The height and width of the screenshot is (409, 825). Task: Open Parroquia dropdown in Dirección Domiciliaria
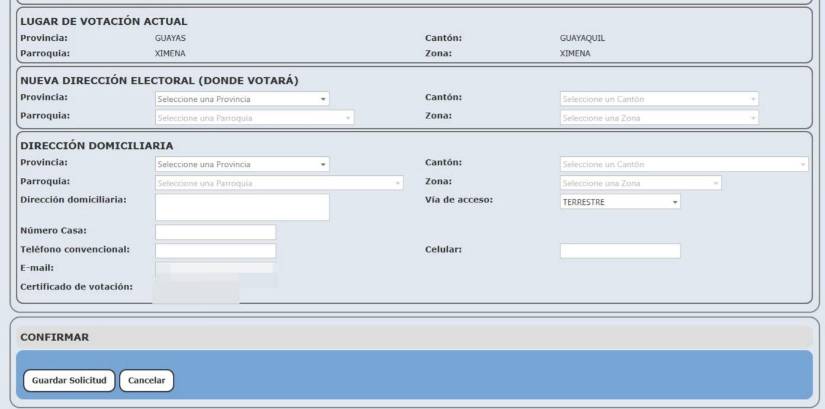pos(279,183)
